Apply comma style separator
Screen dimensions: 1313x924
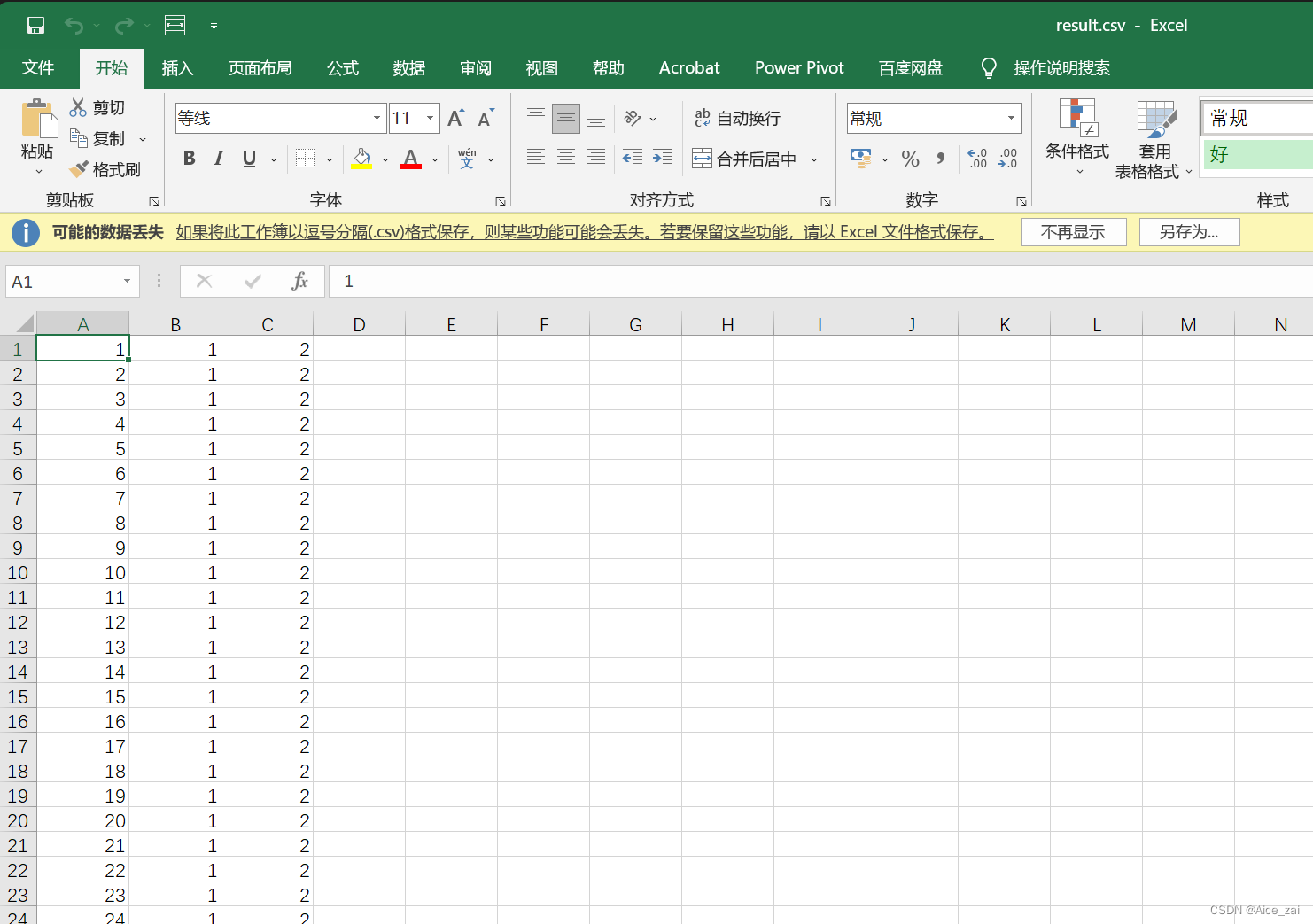941,158
